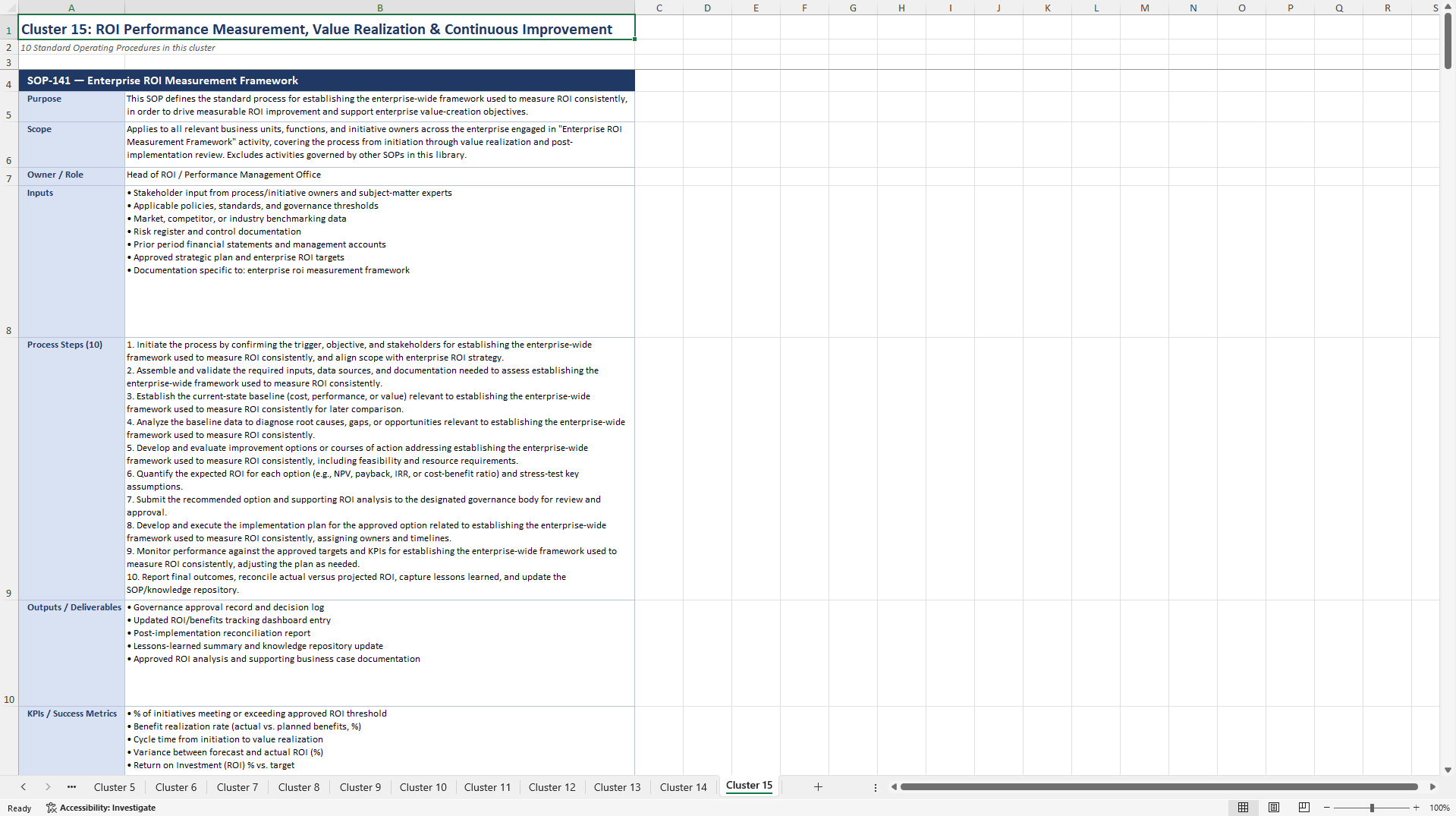Select the Cluster 15 title cell

(327, 28)
